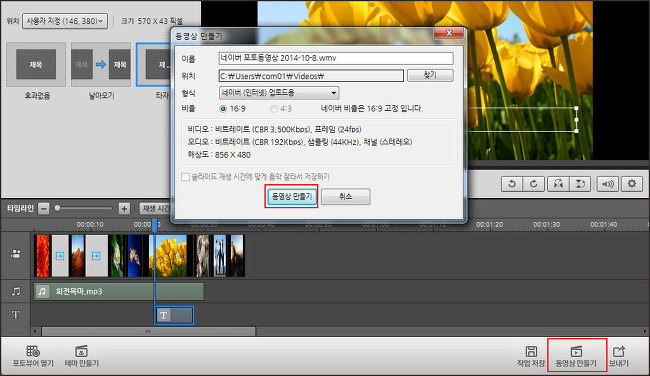The image size is (650, 376).
Task: Click 테마 만들기 in the bottom bar
Action: pyautogui.click(x=82, y=356)
